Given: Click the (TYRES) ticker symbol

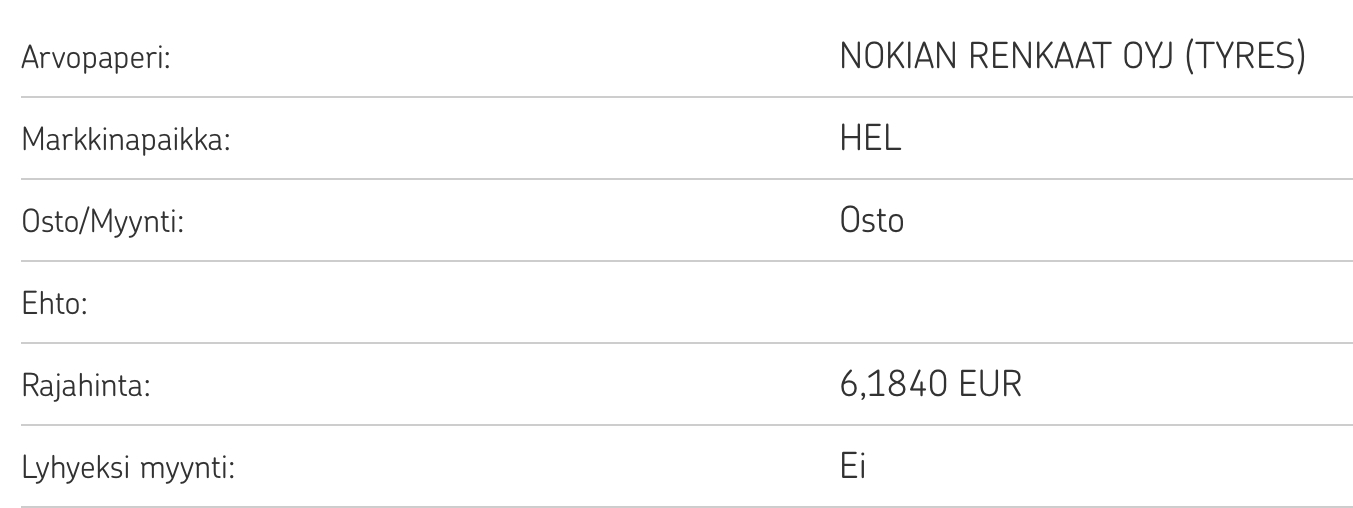Looking at the screenshot, I should point(1244,57).
